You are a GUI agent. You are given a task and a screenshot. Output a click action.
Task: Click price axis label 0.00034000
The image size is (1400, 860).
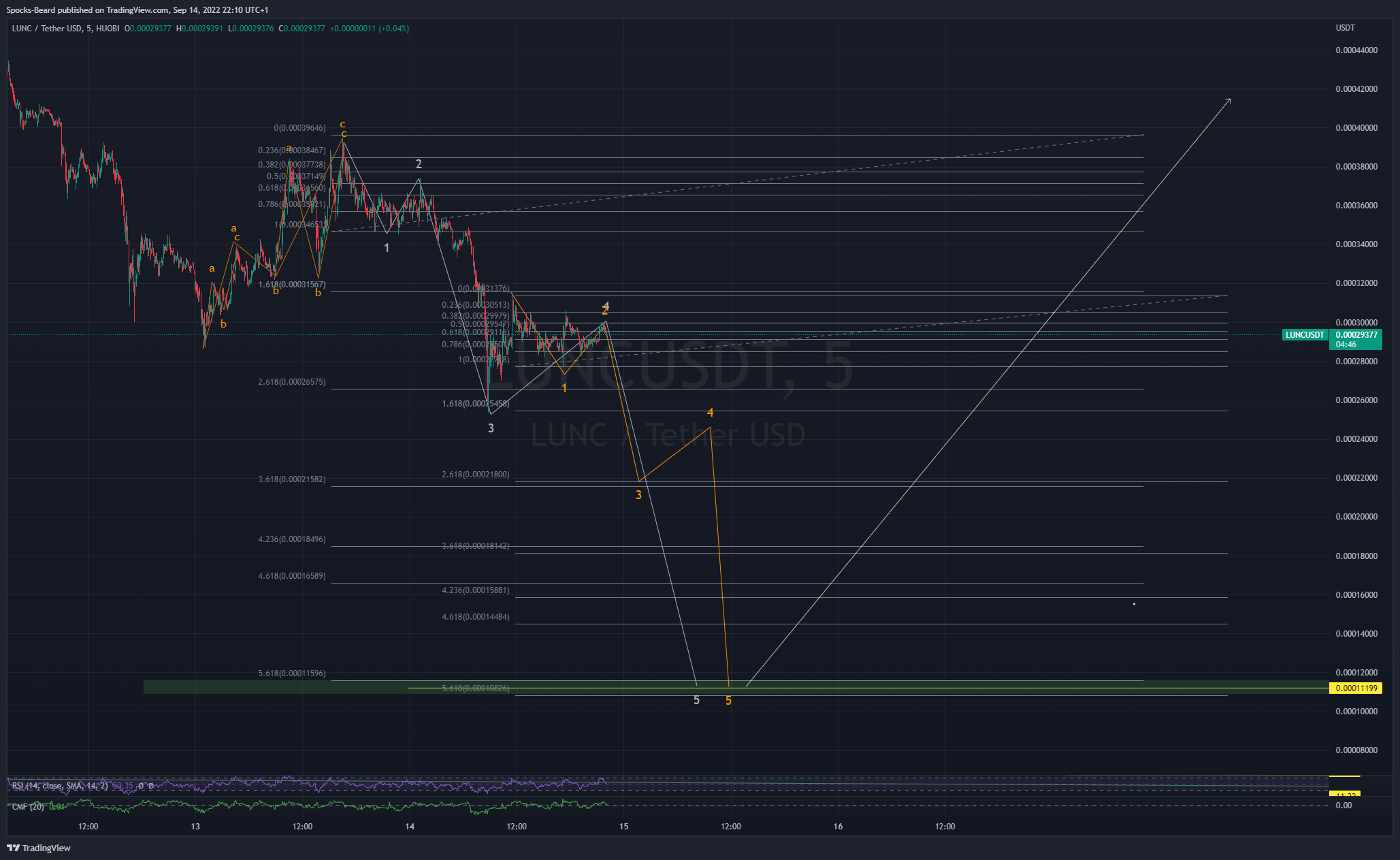[1356, 244]
